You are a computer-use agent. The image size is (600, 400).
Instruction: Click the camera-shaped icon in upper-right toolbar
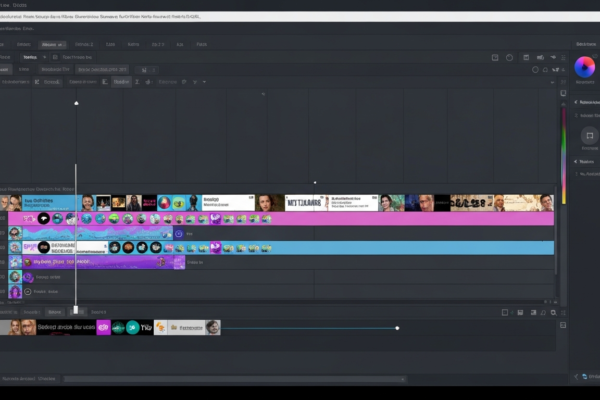(x=540, y=57)
